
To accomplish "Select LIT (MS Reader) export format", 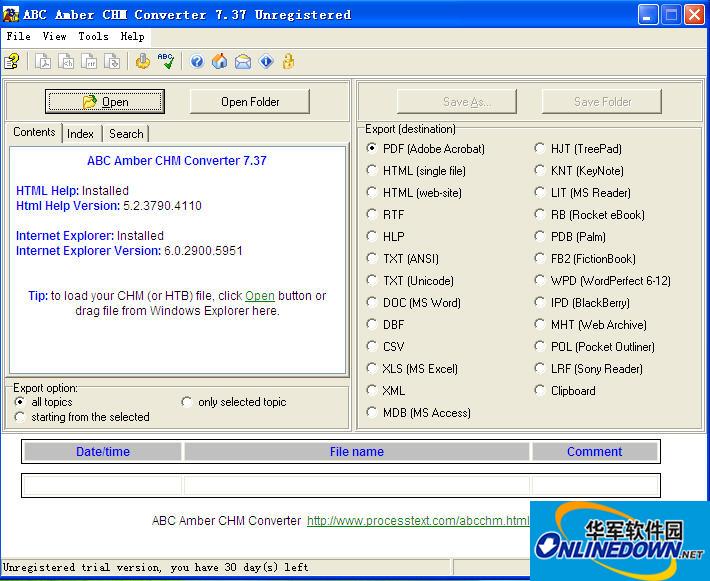I will [x=583, y=193].
